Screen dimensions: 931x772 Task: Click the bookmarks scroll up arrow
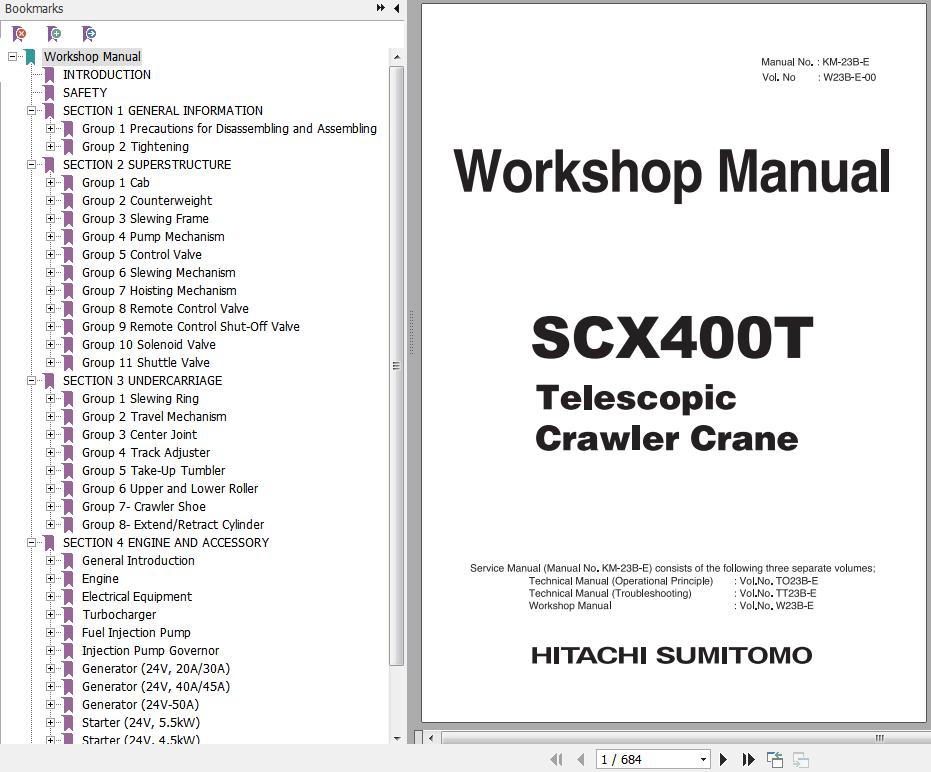(397, 57)
